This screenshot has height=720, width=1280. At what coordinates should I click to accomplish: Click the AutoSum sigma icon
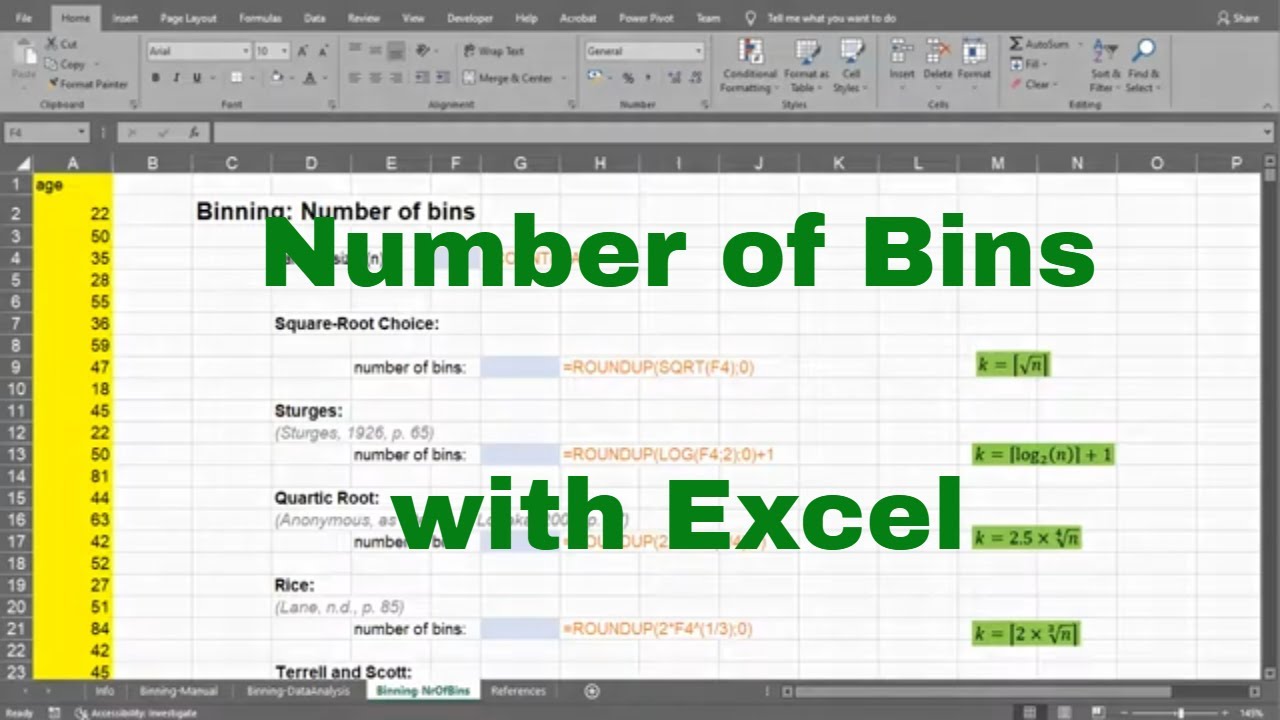tap(1016, 44)
